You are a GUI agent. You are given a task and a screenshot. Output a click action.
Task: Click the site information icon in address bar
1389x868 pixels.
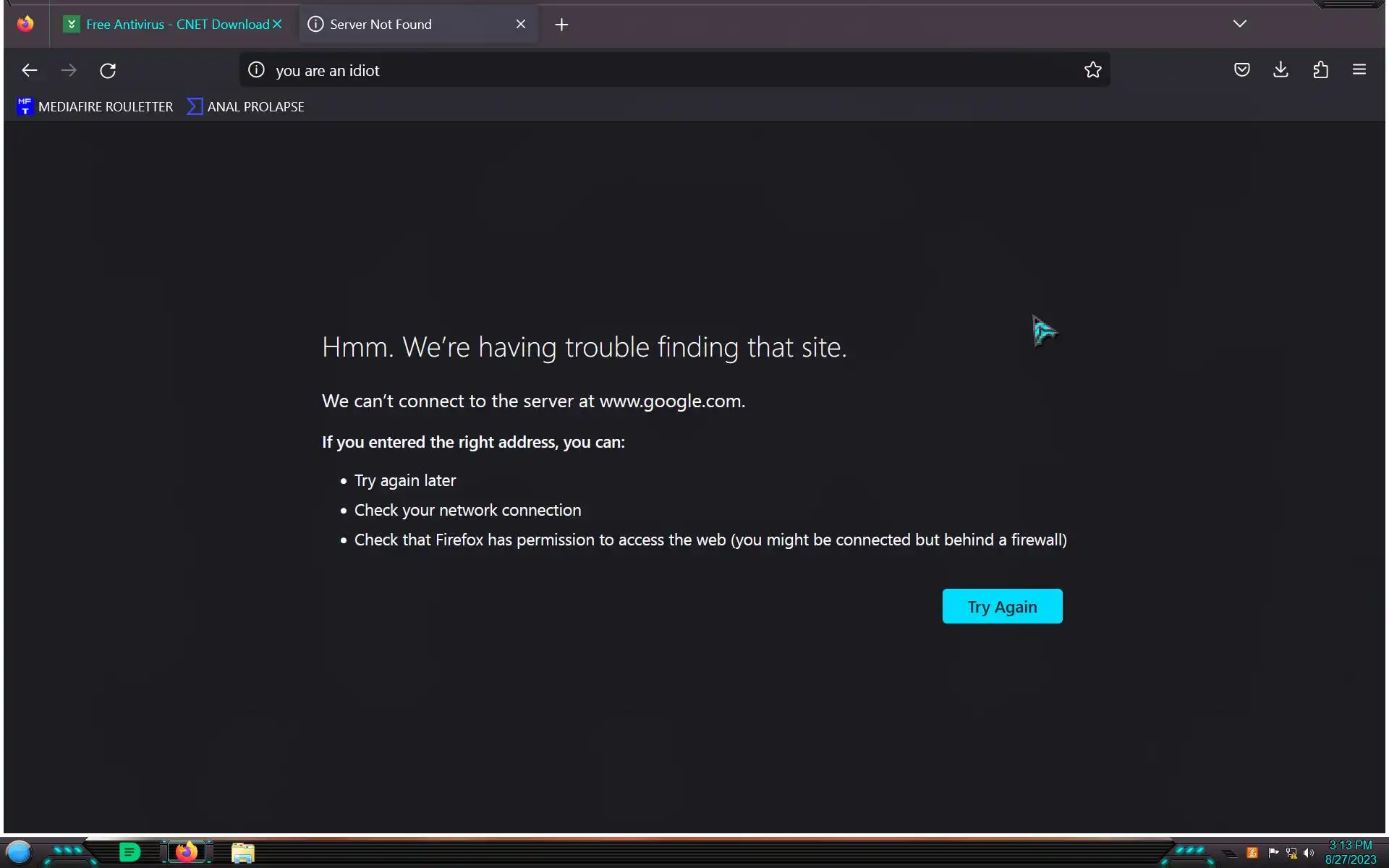point(256,70)
